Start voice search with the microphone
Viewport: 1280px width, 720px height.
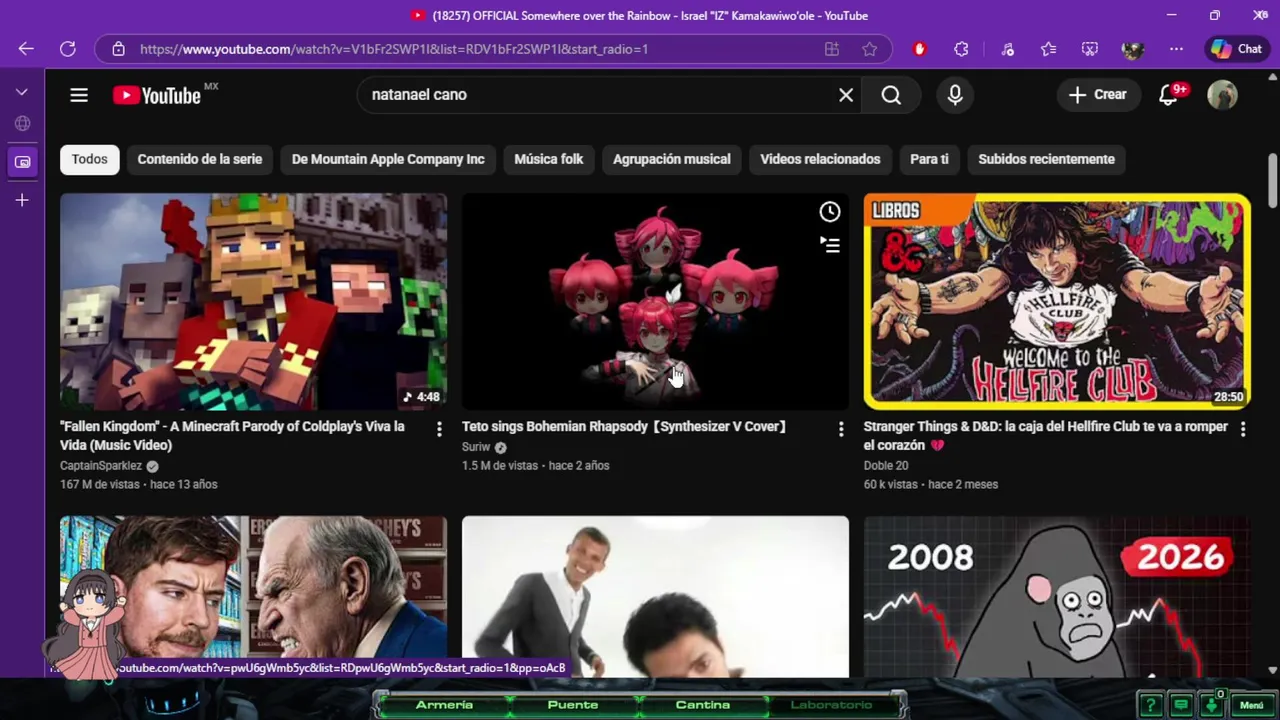(x=955, y=95)
